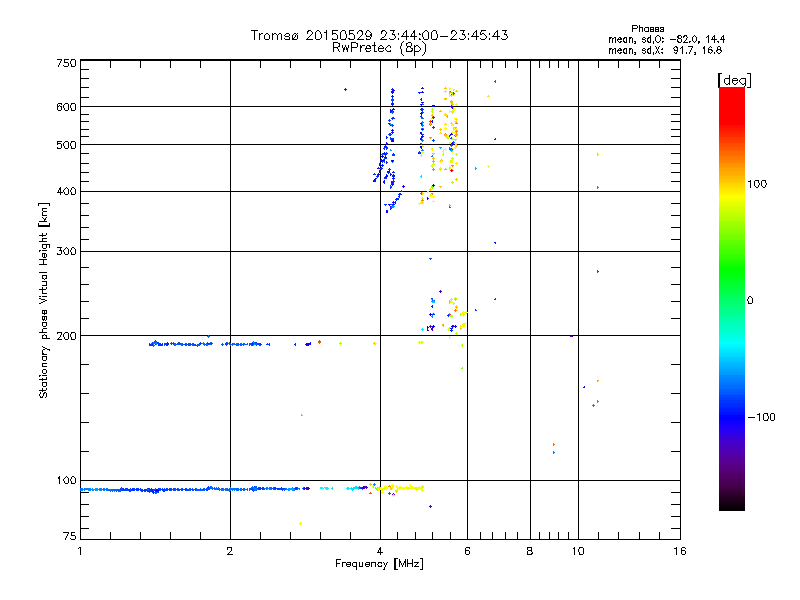Viewport: 800px width, 600px height.
Task: Click the '16' x-axis tick label
Action: (680, 551)
